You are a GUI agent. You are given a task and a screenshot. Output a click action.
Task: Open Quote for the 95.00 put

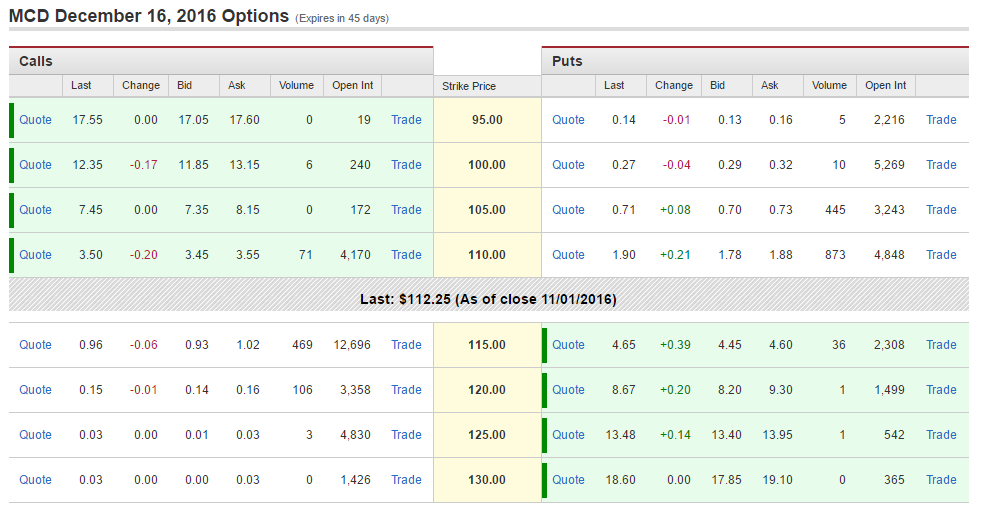tap(568, 120)
